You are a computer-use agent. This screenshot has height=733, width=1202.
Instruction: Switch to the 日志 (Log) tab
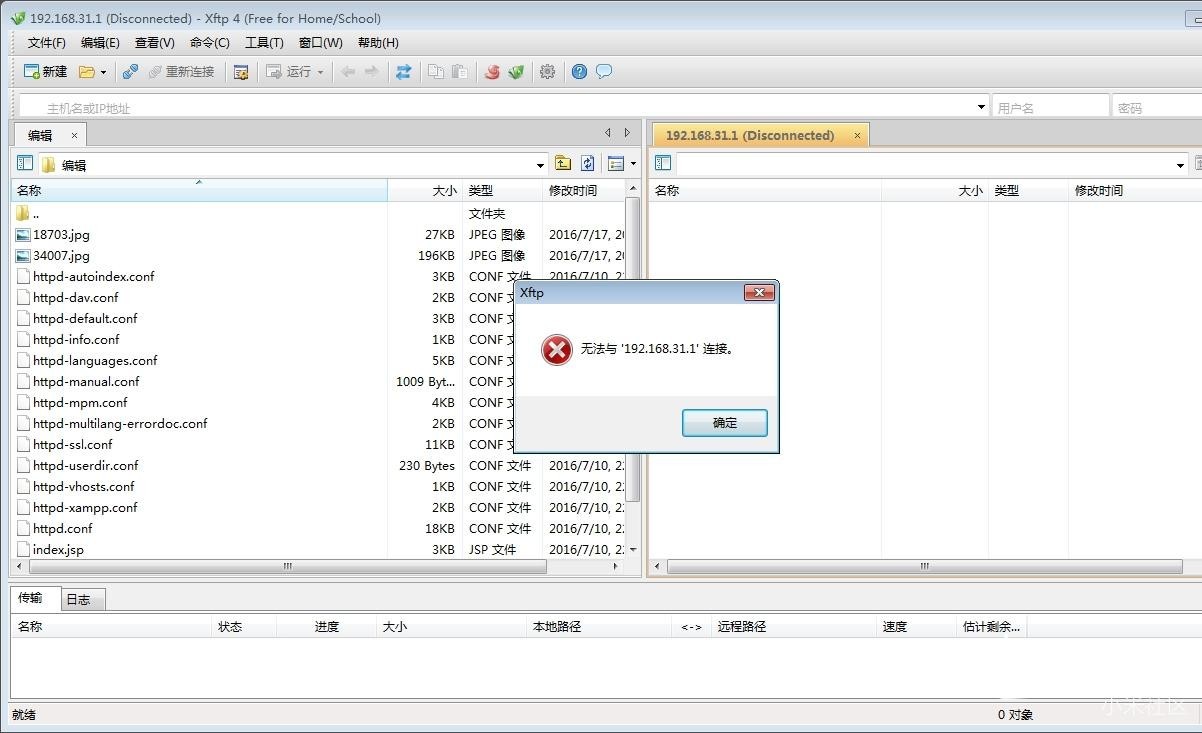81,598
